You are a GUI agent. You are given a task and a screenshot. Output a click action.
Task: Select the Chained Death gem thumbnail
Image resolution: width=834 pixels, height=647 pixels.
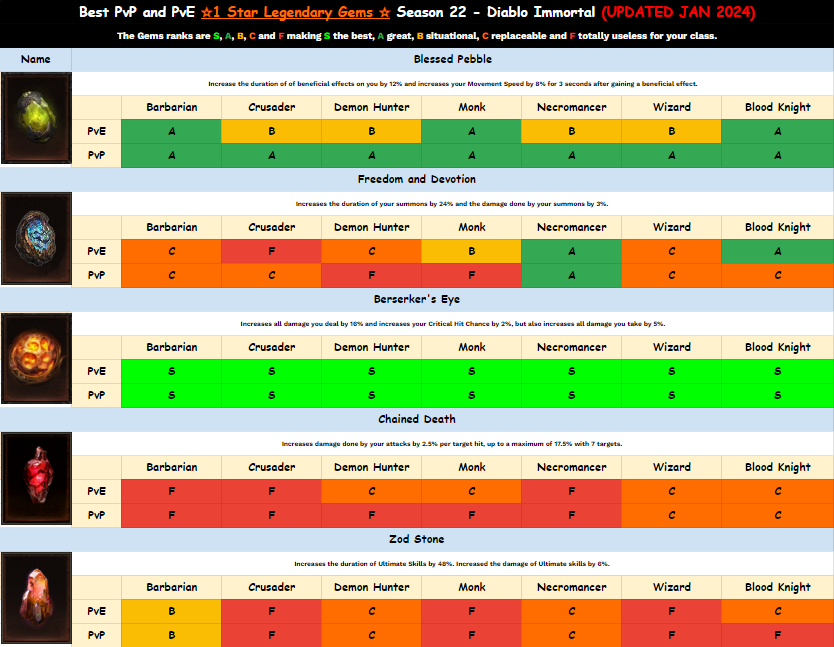click(36, 479)
